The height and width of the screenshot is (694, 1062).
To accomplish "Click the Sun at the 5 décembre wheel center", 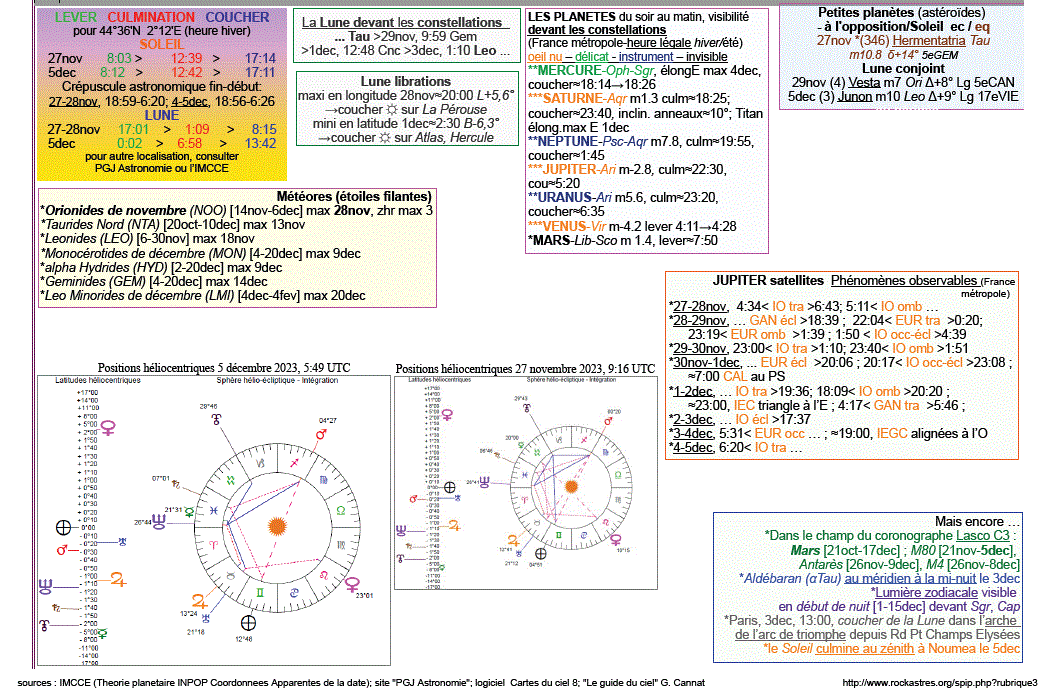I will 277,526.
